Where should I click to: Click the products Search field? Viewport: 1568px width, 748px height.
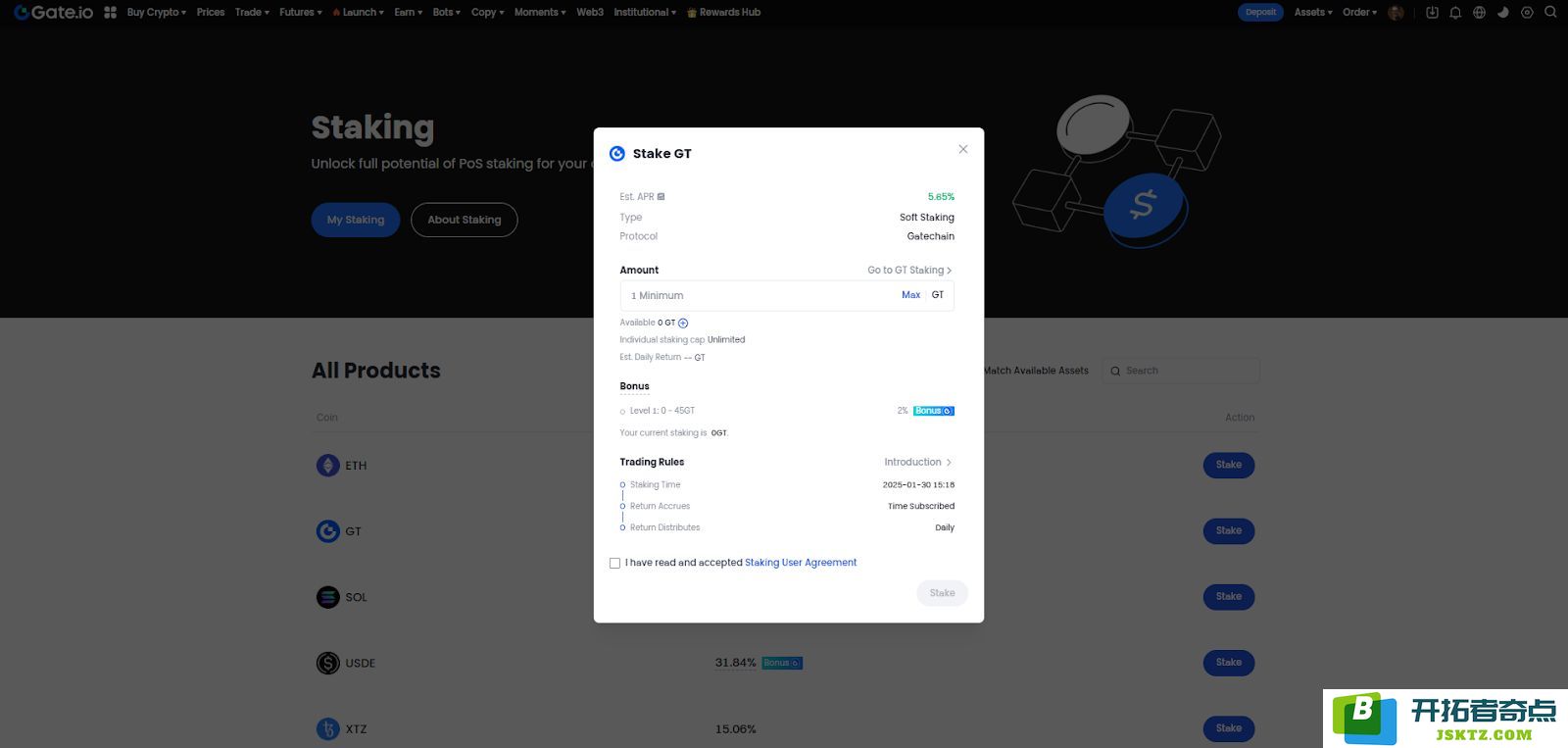[1181, 371]
